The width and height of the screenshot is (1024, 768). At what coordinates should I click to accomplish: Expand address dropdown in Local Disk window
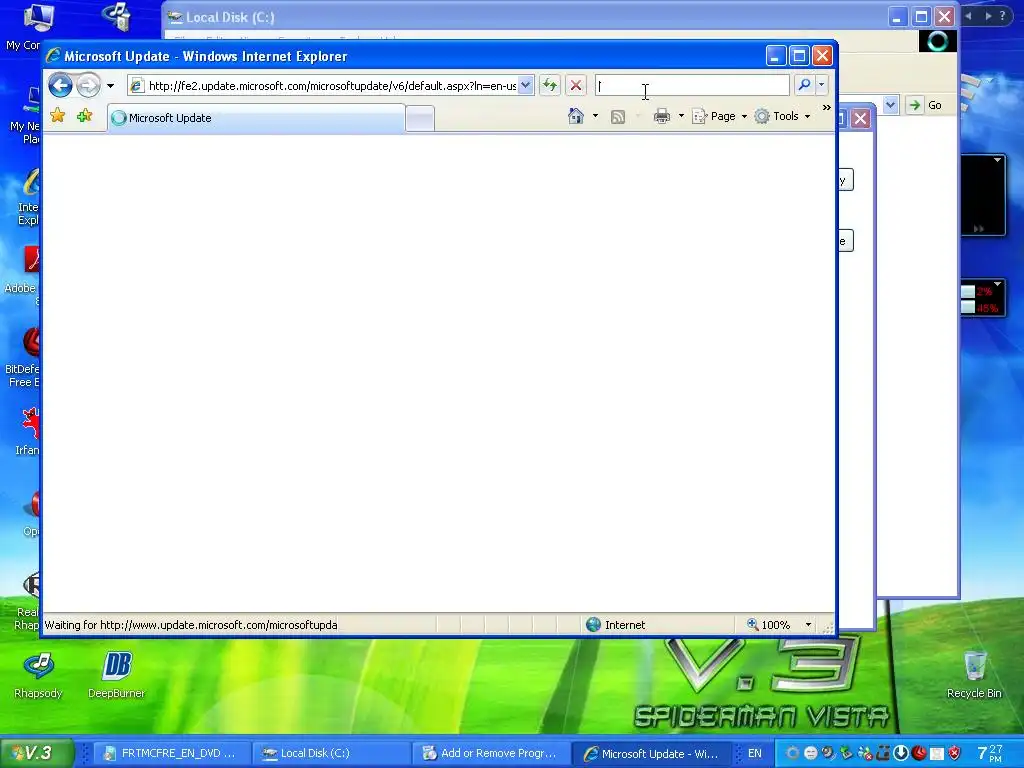890,104
